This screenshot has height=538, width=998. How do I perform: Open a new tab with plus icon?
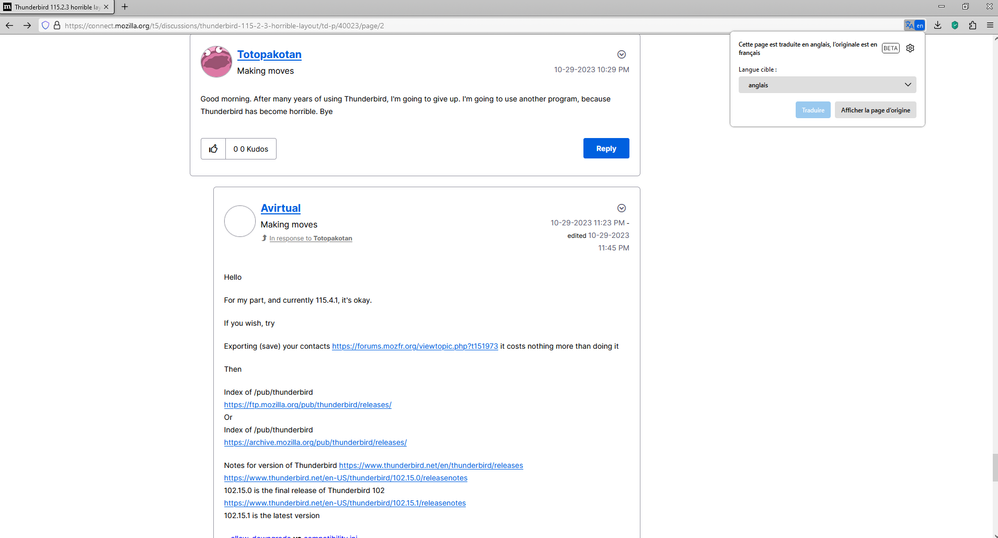(x=125, y=7)
